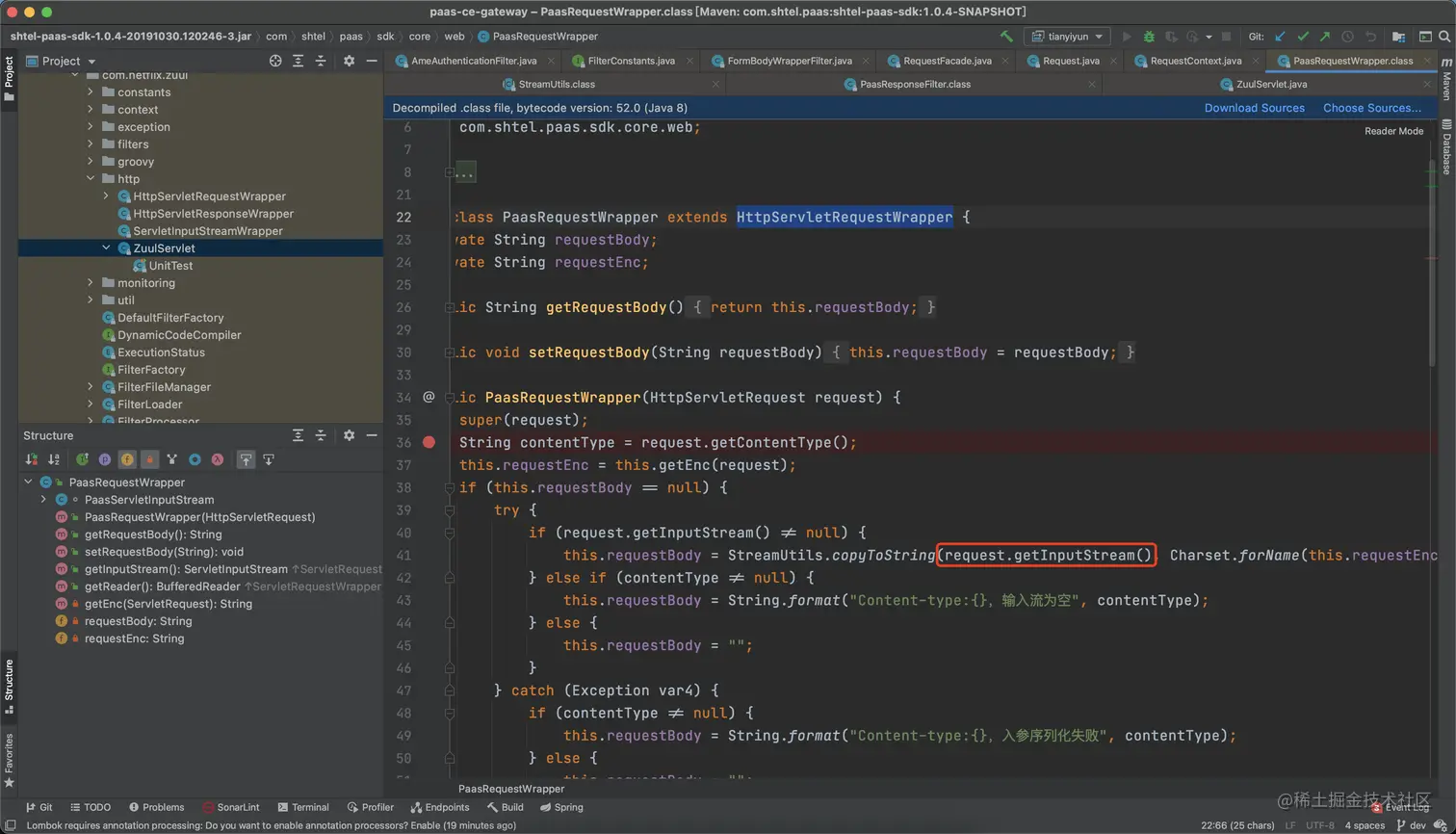
Task: Open the Terminal tool window tab
Action: 302,807
